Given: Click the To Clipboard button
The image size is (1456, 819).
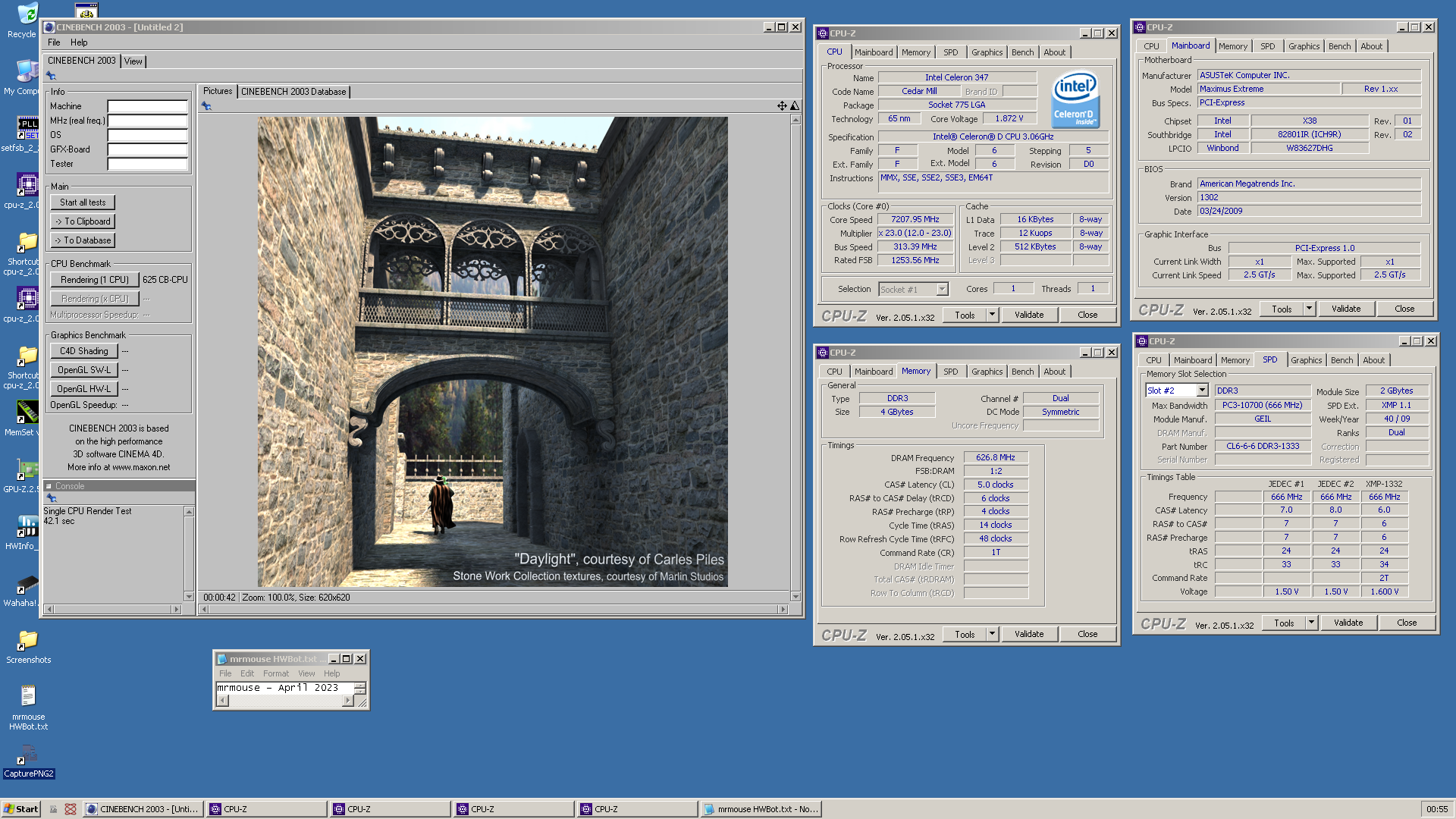Looking at the screenshot, I should coord(83,221).
